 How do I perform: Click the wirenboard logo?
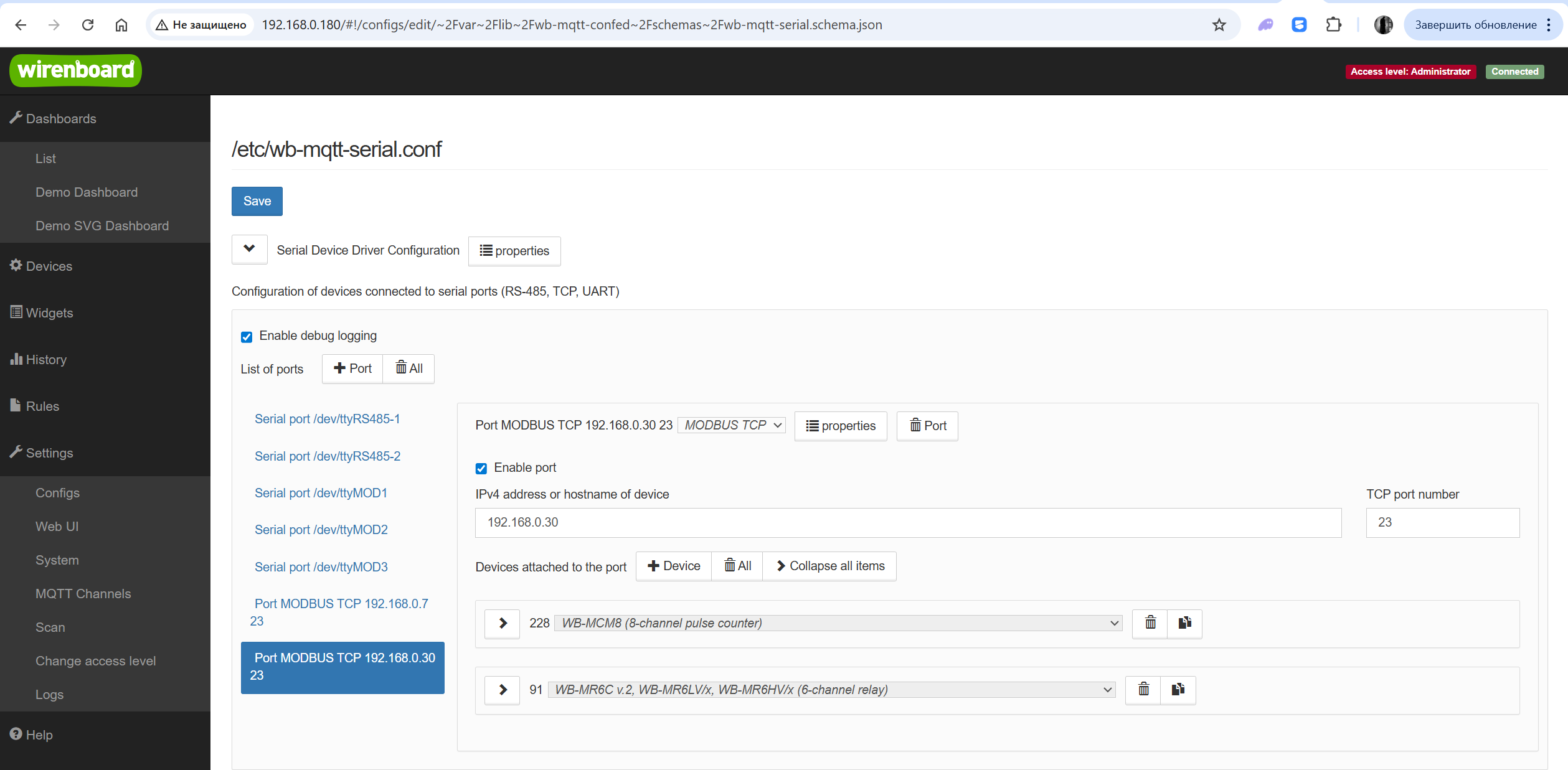[75, 70]
